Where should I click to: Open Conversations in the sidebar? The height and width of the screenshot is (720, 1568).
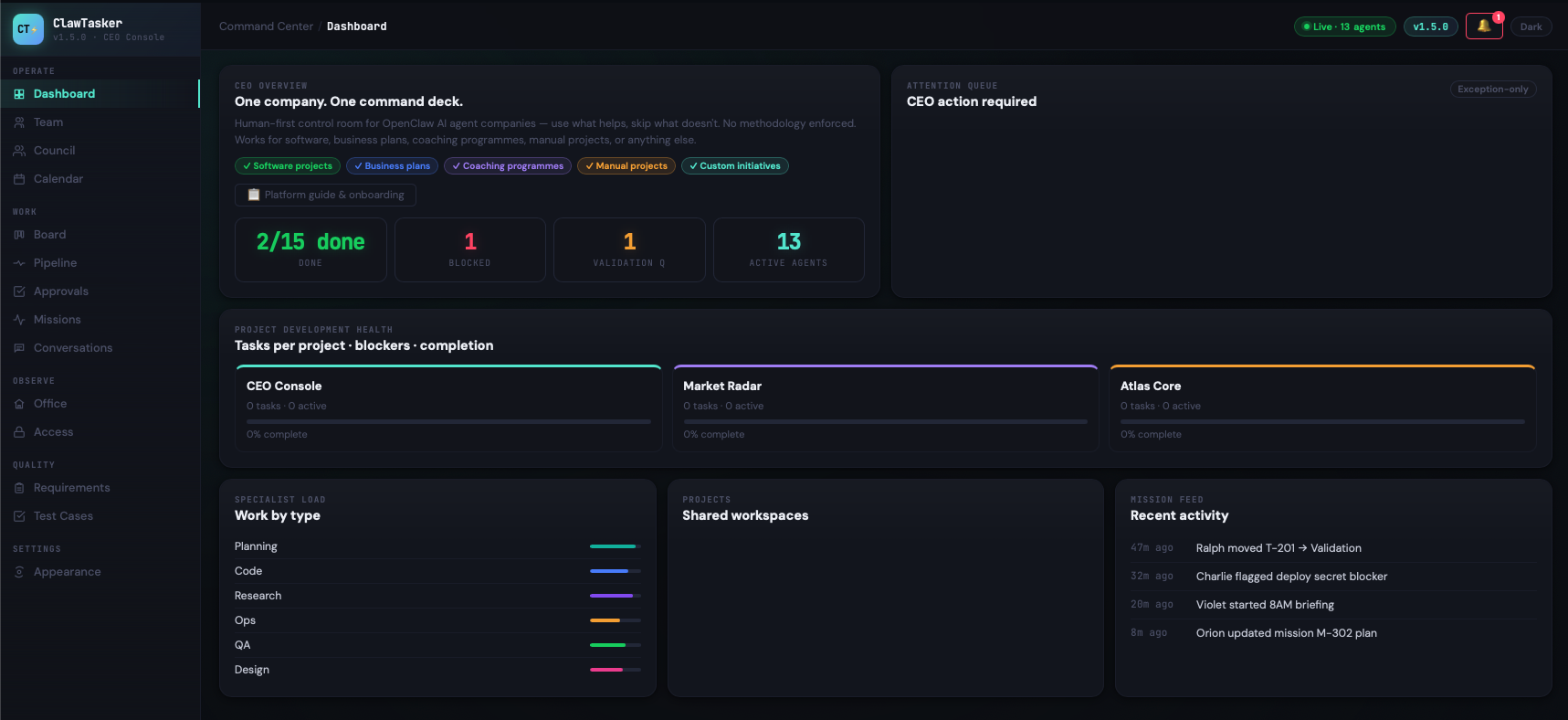click(x=100, y=348)
